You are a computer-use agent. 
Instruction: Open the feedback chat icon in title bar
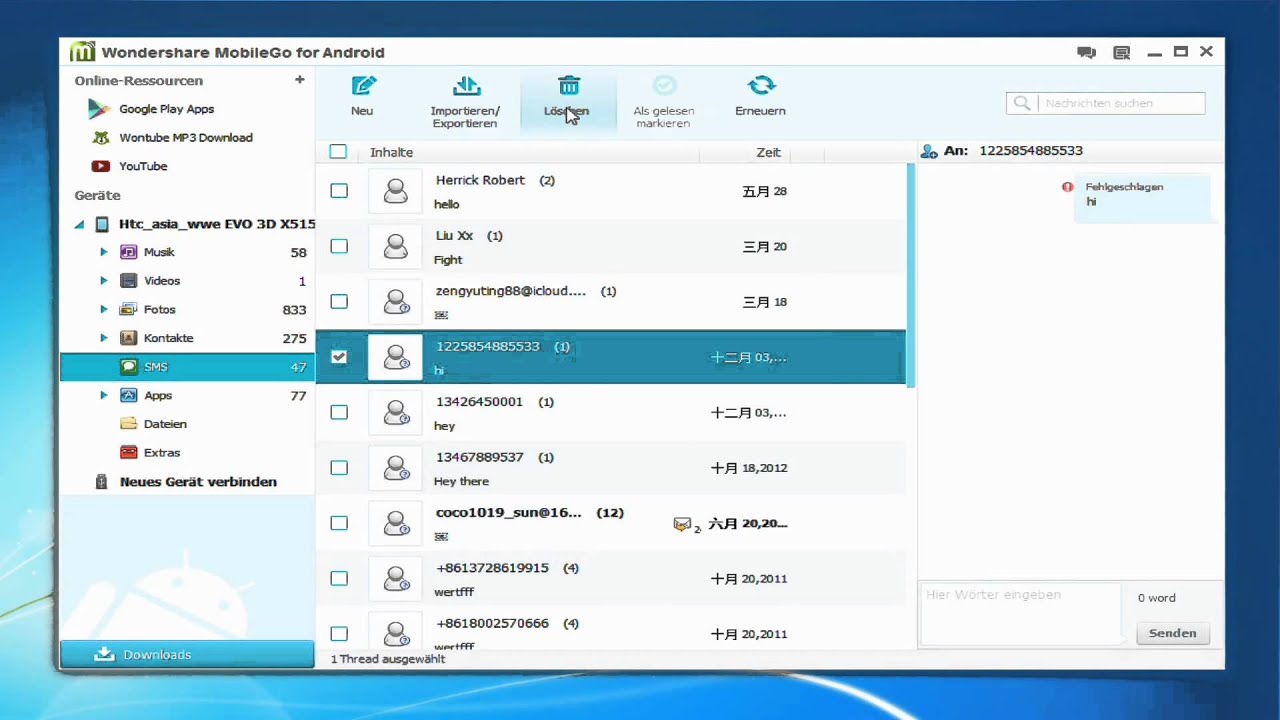[1086, 52]
